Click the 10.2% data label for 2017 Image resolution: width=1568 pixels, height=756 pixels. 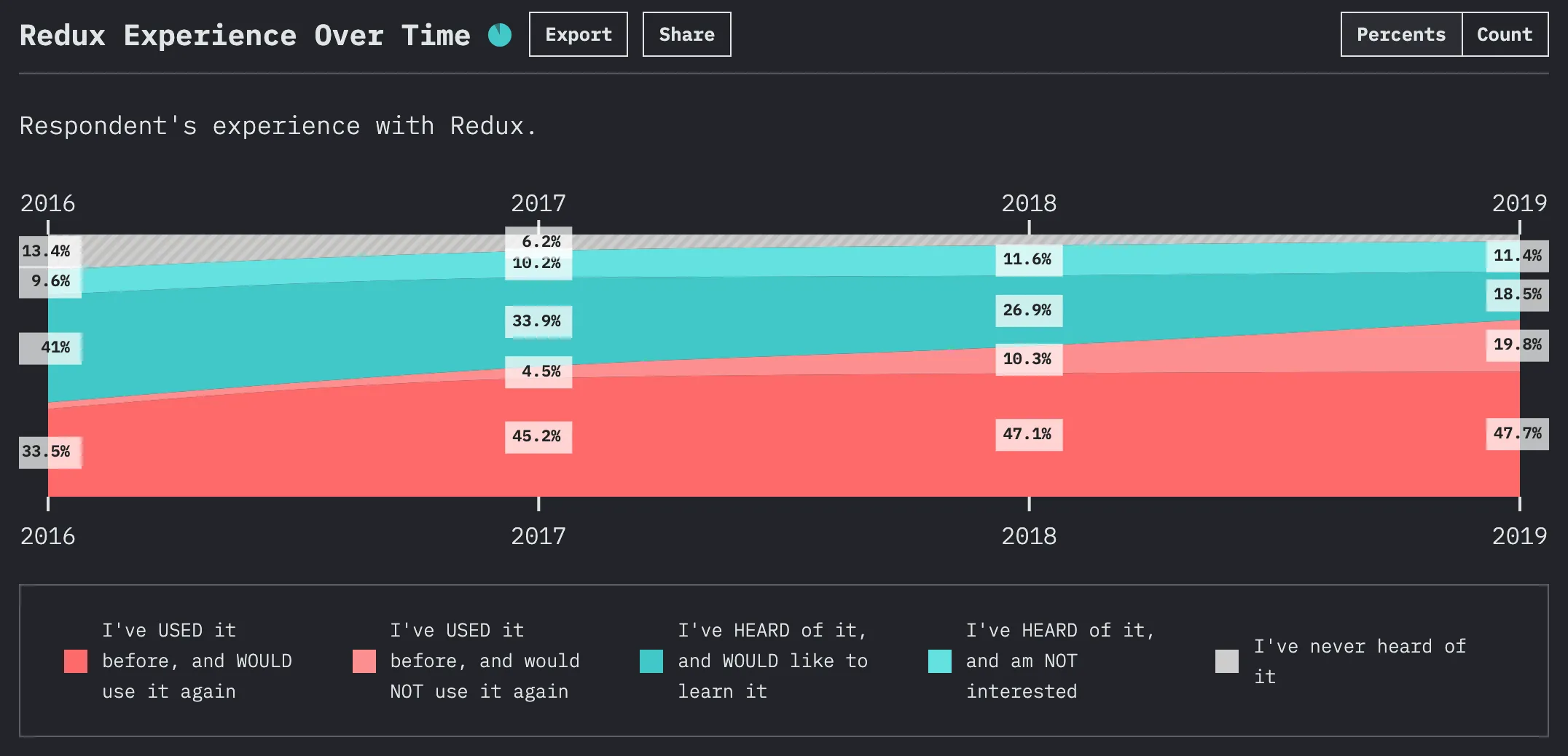[x=538, y=266]
